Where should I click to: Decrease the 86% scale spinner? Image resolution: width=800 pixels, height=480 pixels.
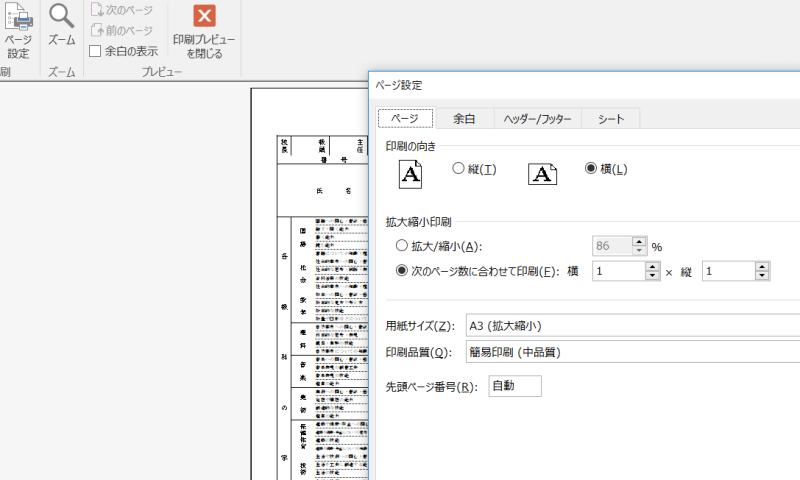point(639,250)
